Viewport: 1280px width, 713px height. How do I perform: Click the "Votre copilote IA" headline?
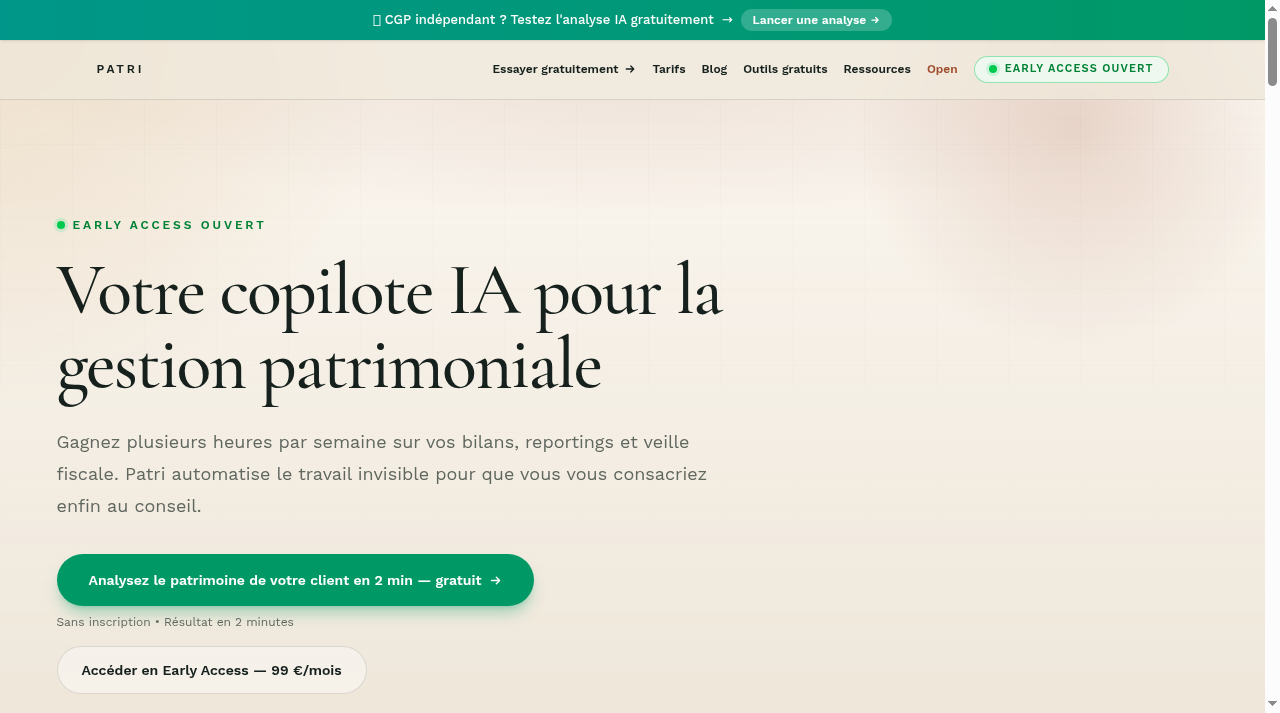(x=389, y=330)
